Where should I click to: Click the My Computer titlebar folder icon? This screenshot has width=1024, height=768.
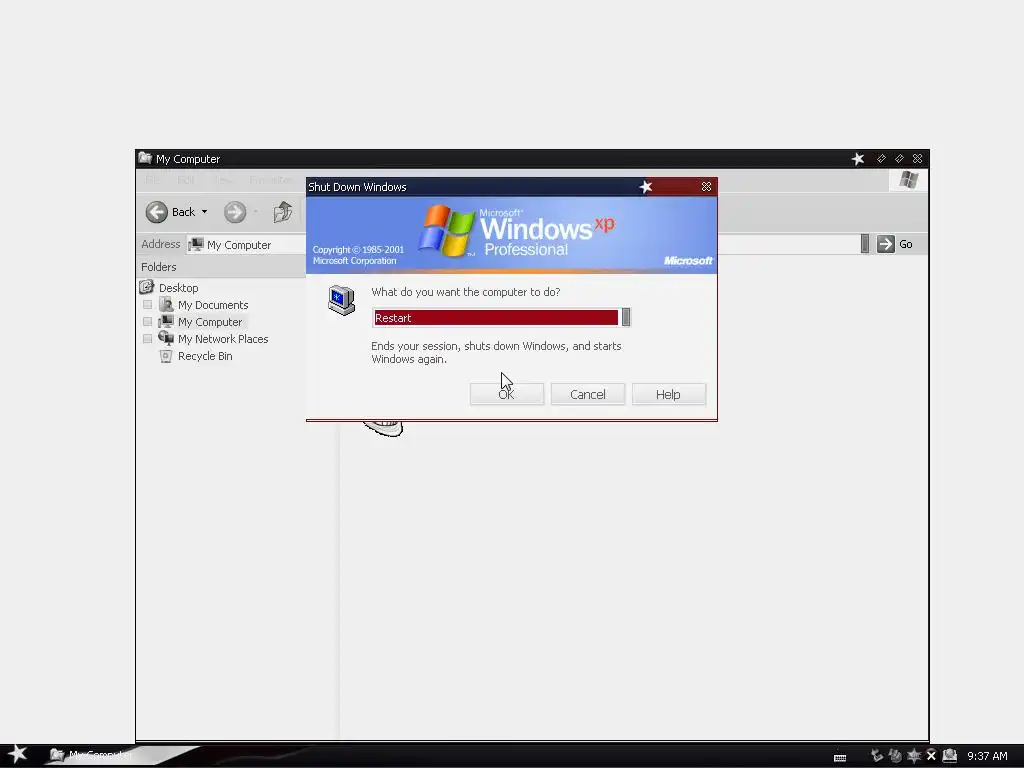point(145,158)
